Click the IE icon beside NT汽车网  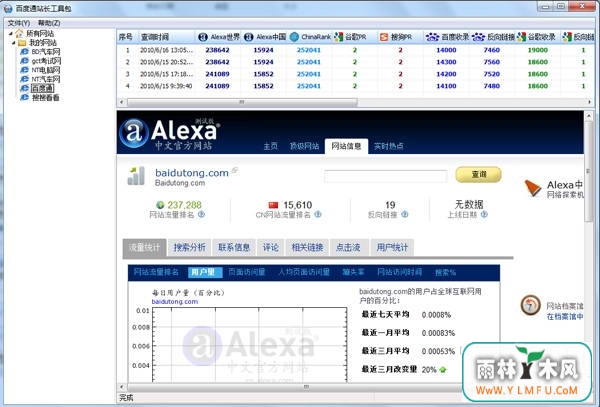click(x=24, y=79)
